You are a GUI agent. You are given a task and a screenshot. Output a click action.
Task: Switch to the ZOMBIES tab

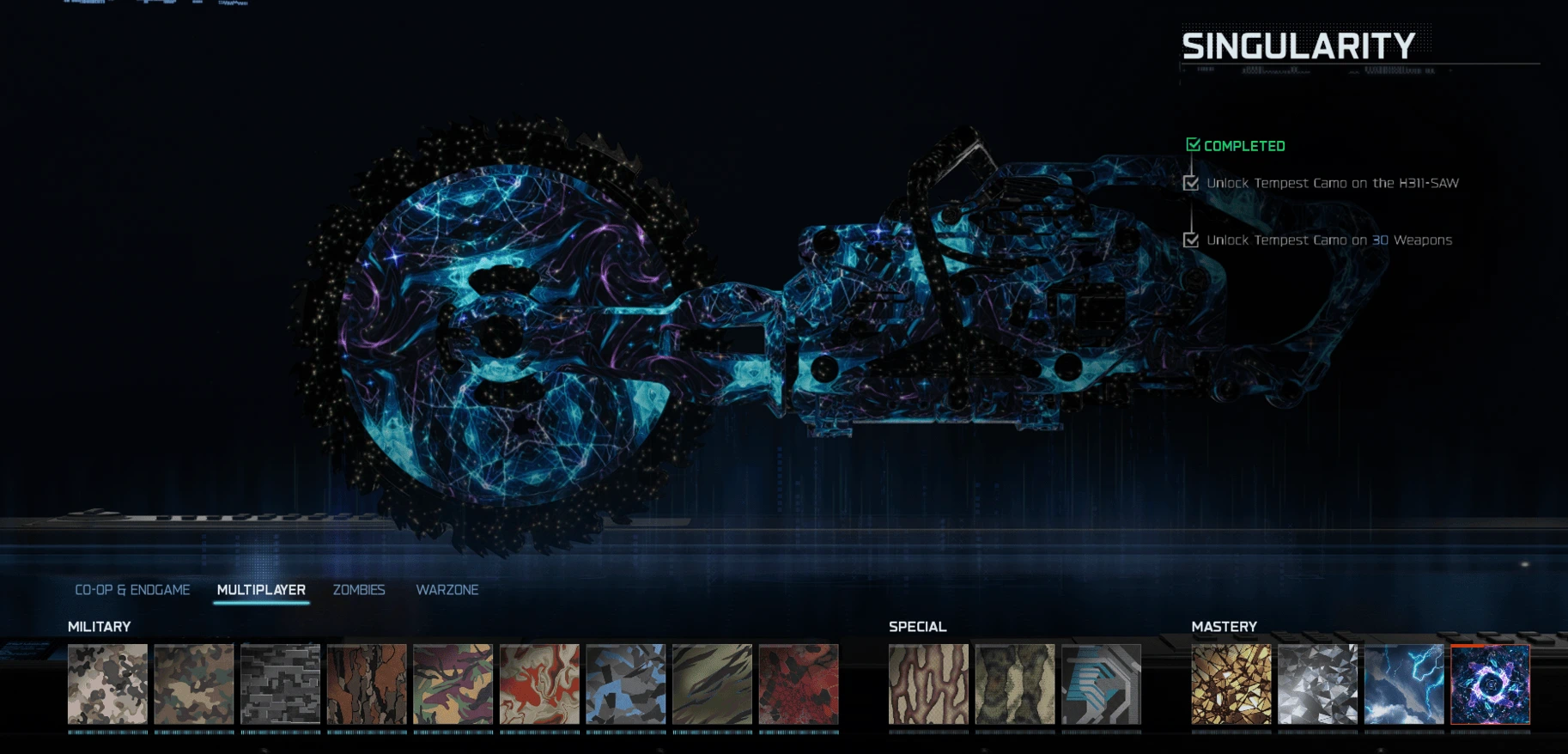coord(359,590)
